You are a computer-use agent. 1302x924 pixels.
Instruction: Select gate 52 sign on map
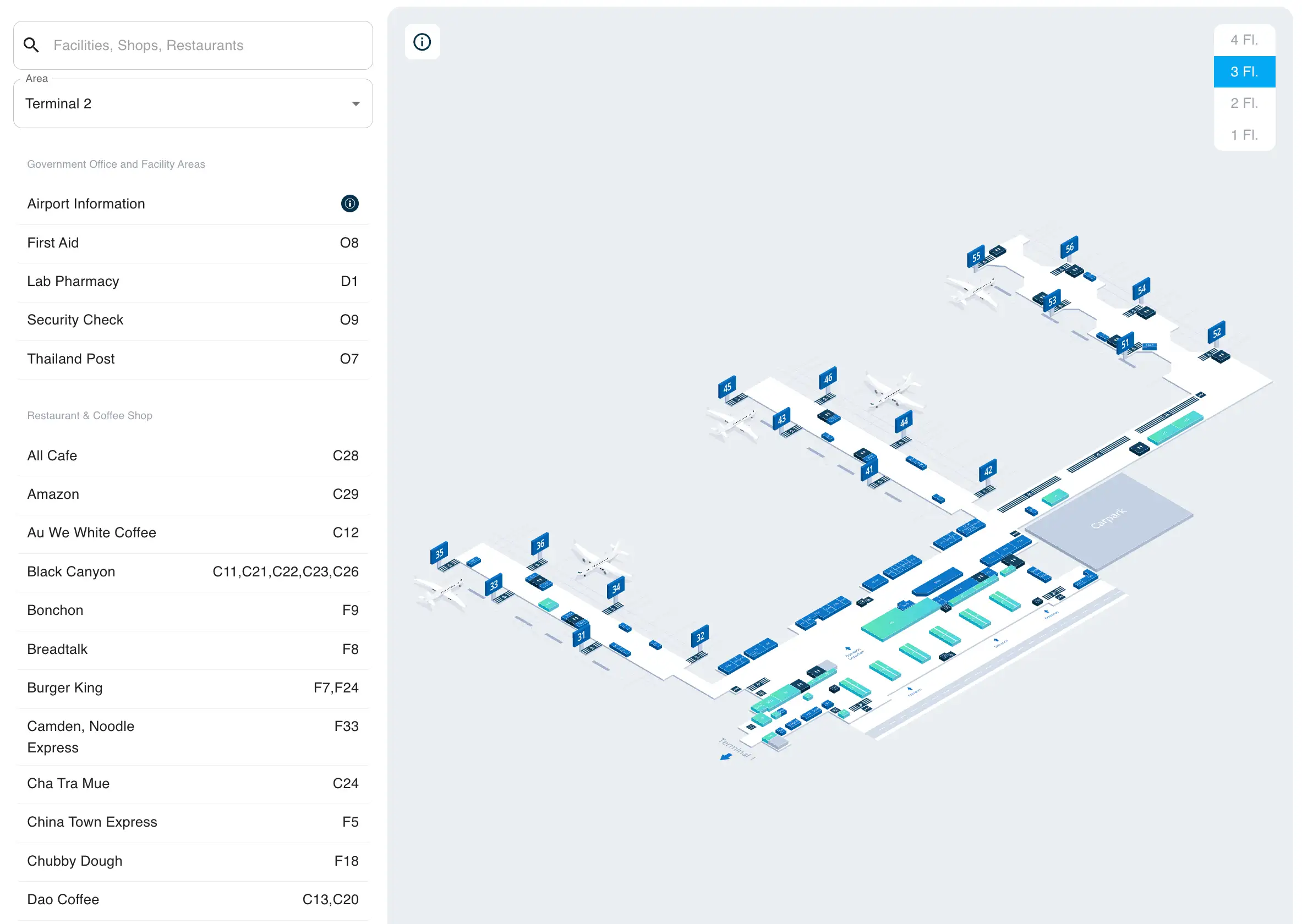tap(1216, 333)
